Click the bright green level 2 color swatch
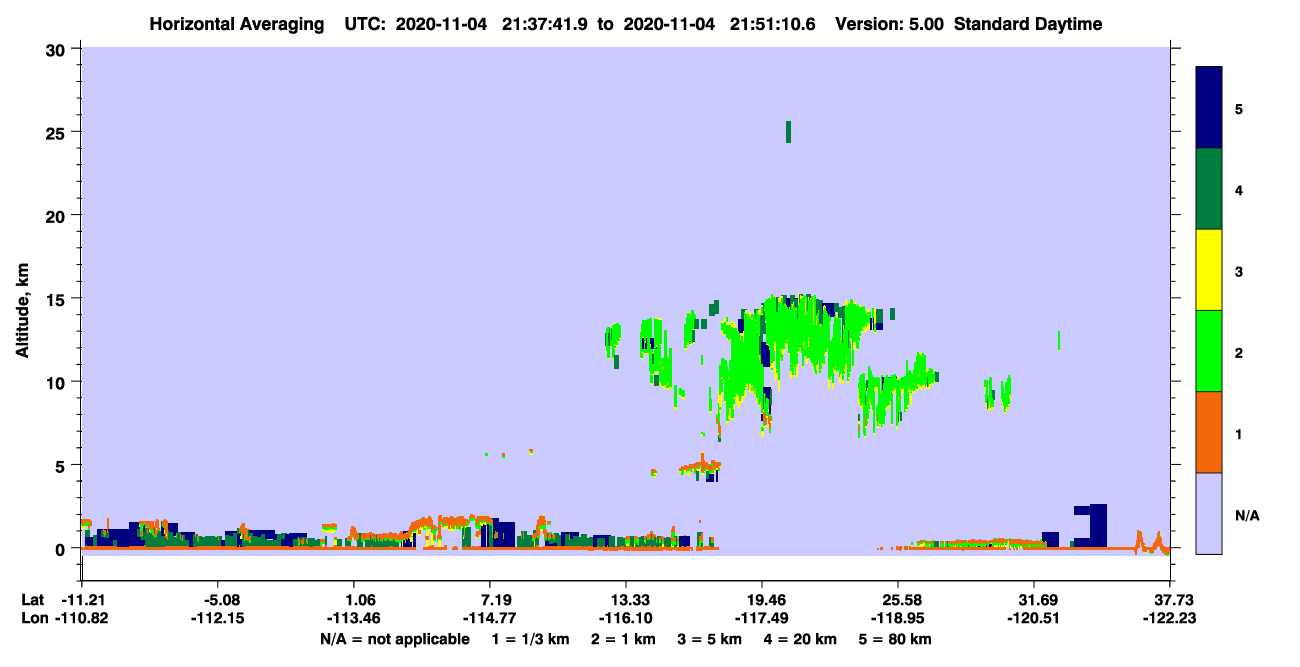 [1209, 351]
